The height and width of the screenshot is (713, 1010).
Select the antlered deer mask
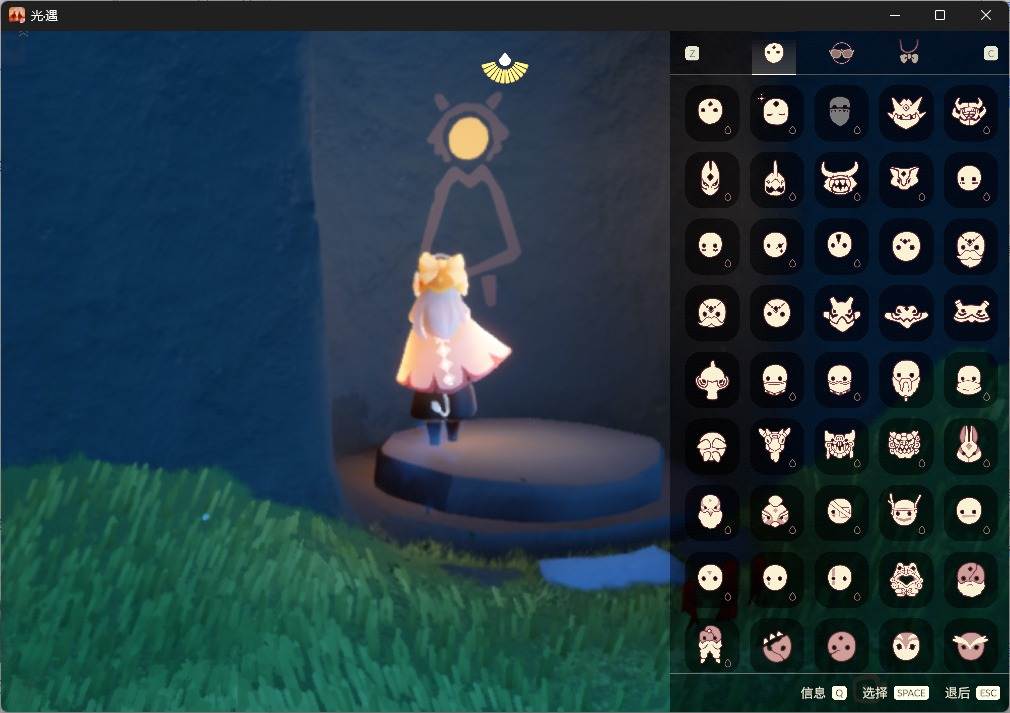click(x=776, y=446)
